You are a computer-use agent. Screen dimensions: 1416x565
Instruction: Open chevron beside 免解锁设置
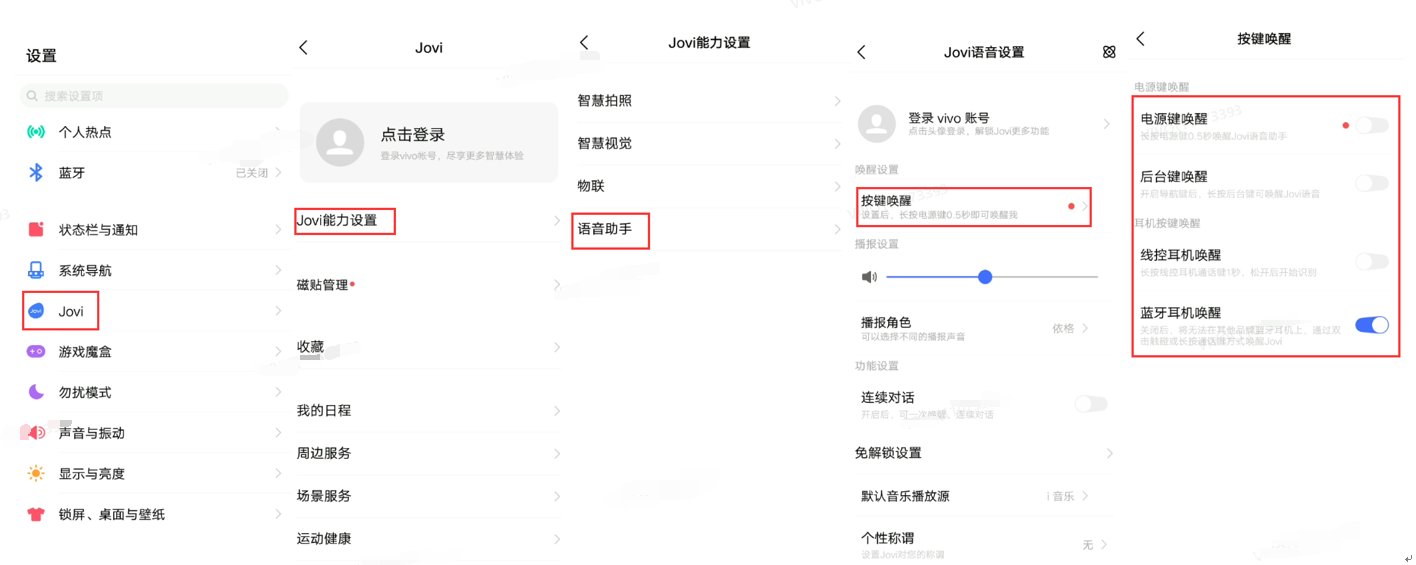1108,453
